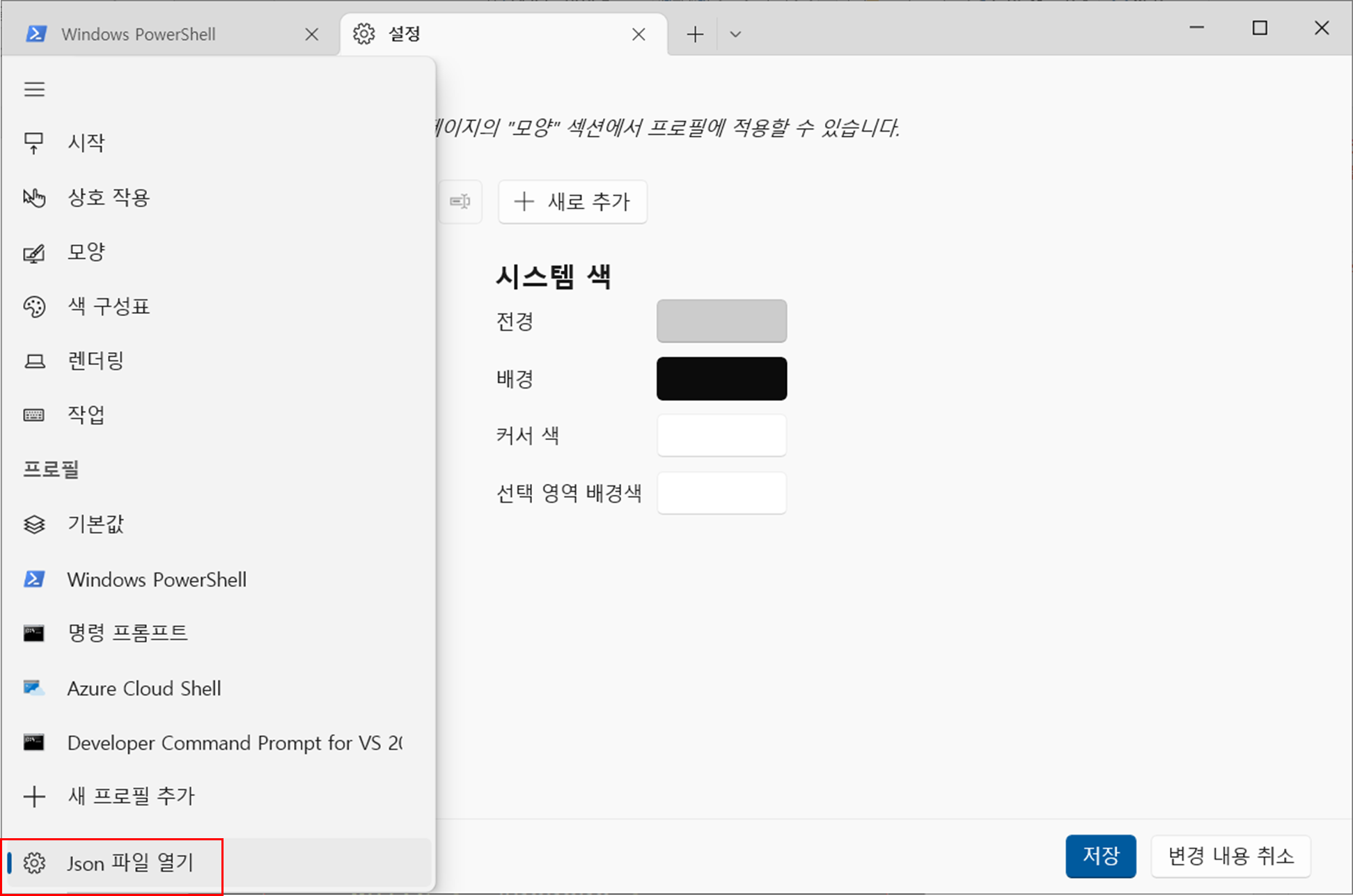Open 작업 actions keyboard settings
1353x896 pixels.
[x=86, y=415]
